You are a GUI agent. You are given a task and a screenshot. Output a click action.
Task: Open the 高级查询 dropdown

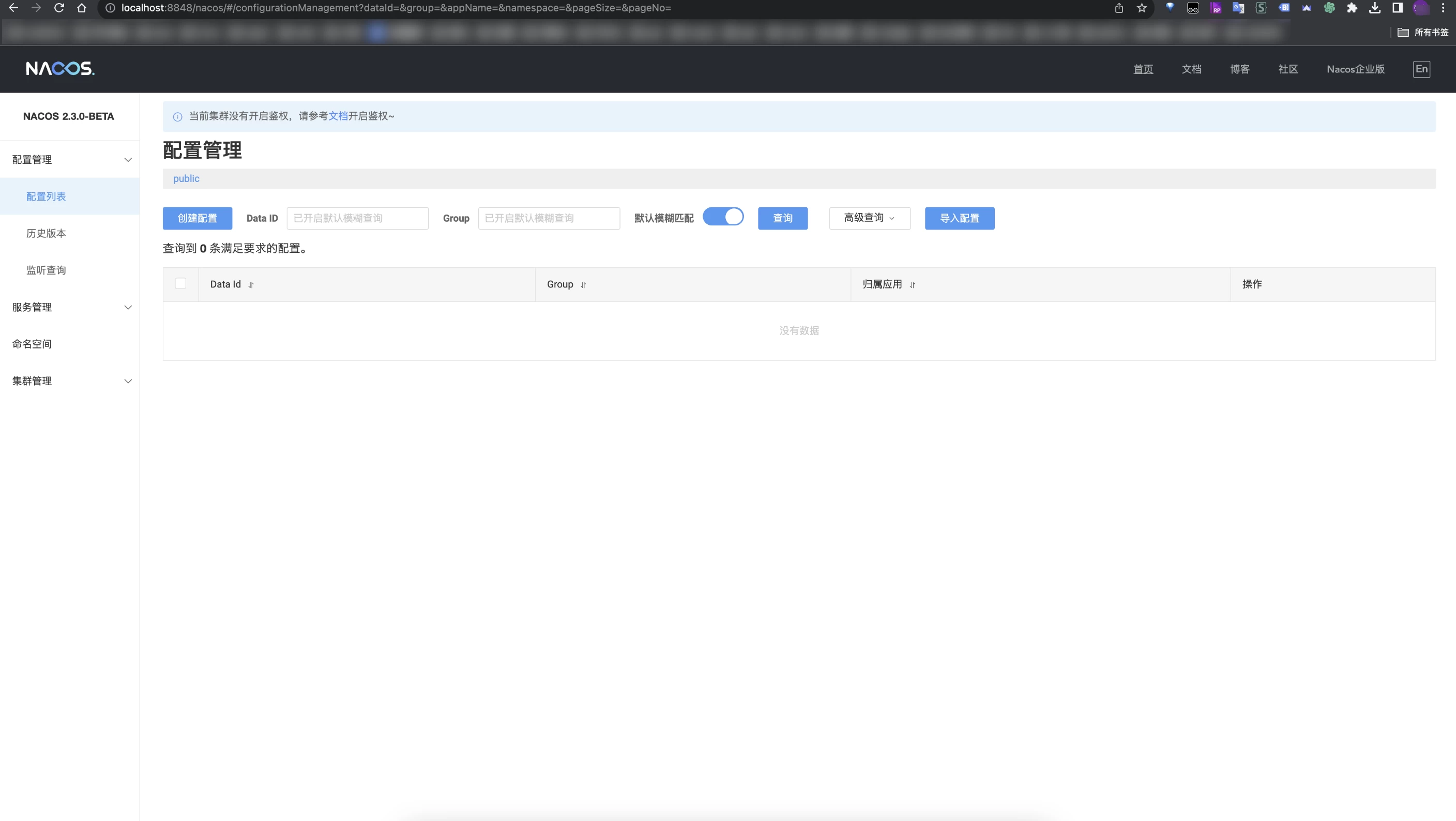(869, 218)
